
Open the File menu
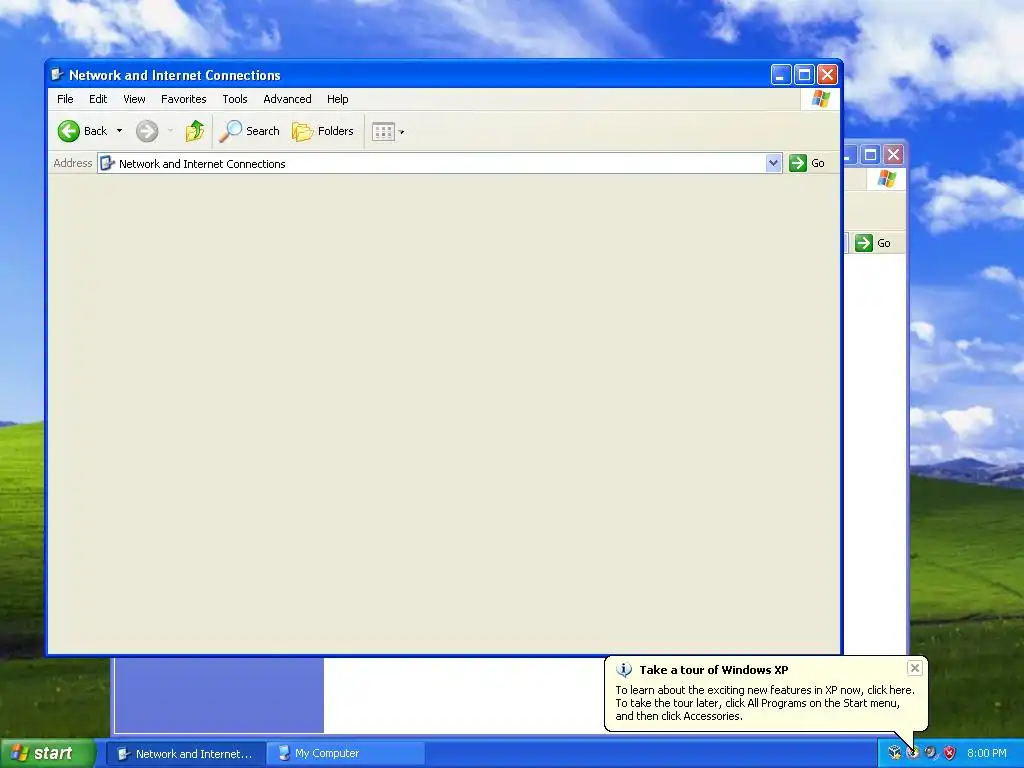(65, 99)
